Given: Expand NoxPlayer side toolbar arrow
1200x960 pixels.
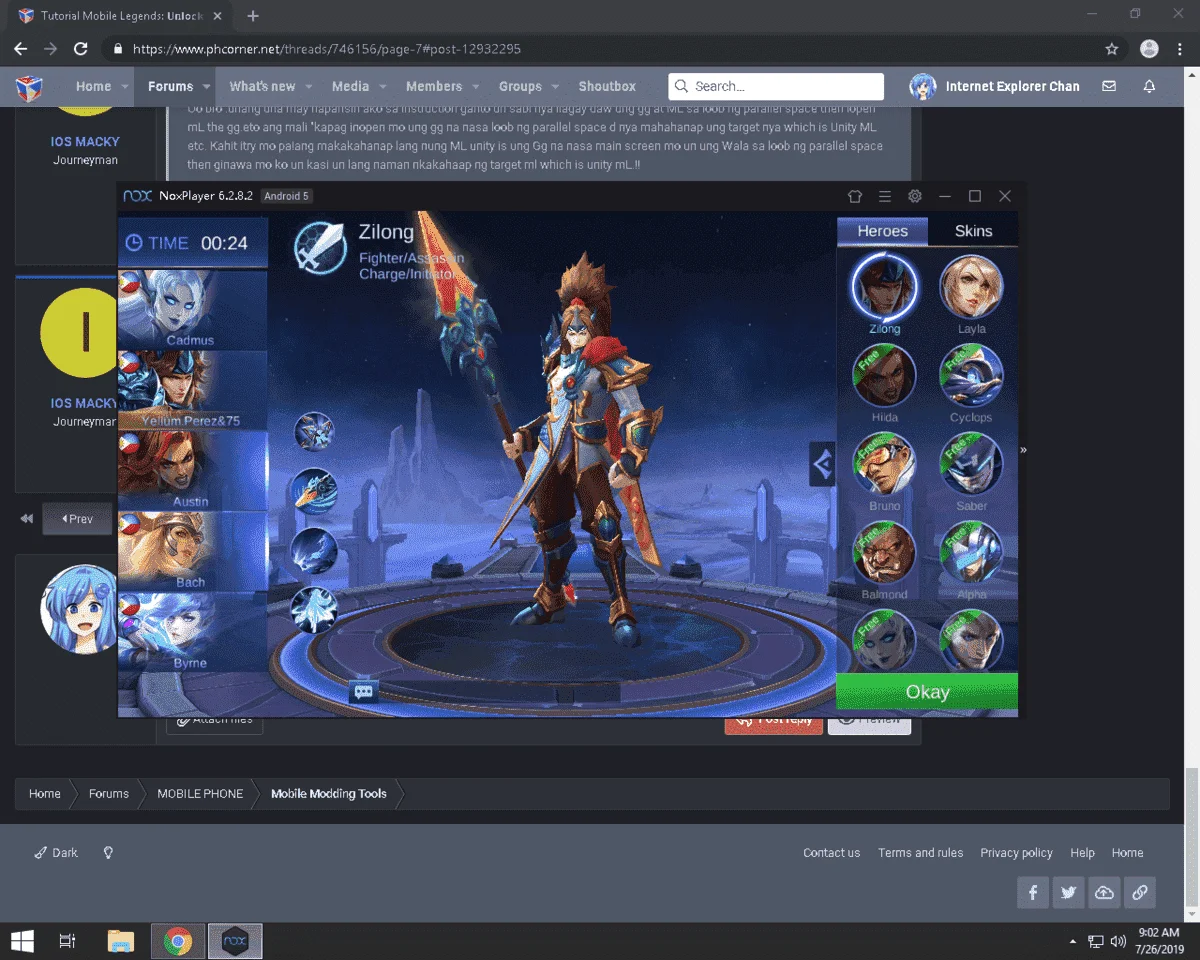Looking at the screenshot, I should click(x=1023, y=450).
